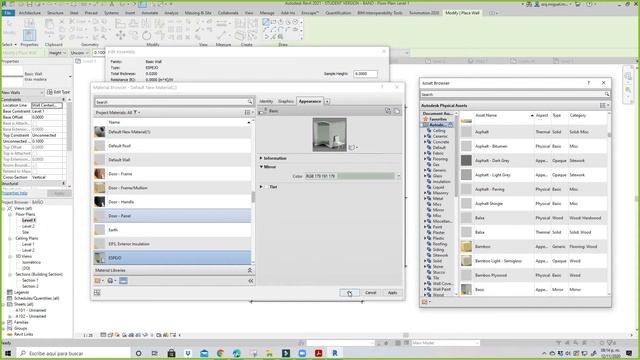Click the OK button in Material Browser
This screenshot has height=360, width=640.
point(349,293)
